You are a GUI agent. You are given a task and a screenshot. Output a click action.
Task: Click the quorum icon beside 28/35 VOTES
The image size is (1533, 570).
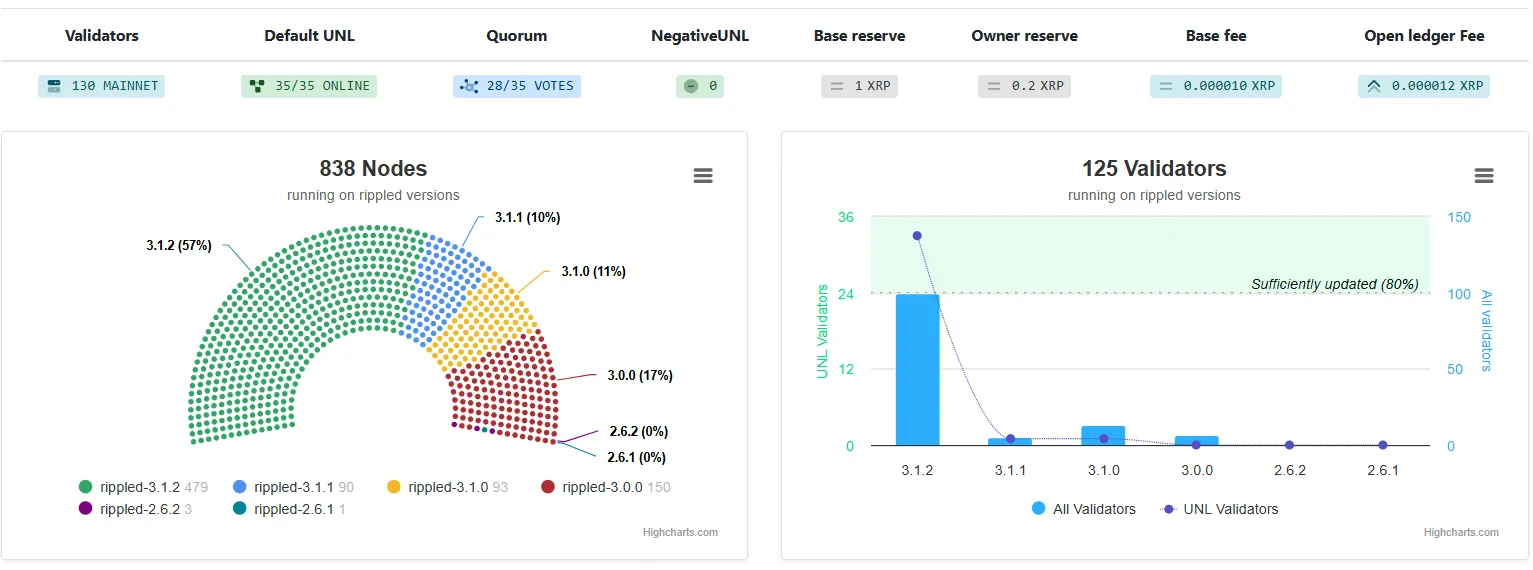pos(469,86)
